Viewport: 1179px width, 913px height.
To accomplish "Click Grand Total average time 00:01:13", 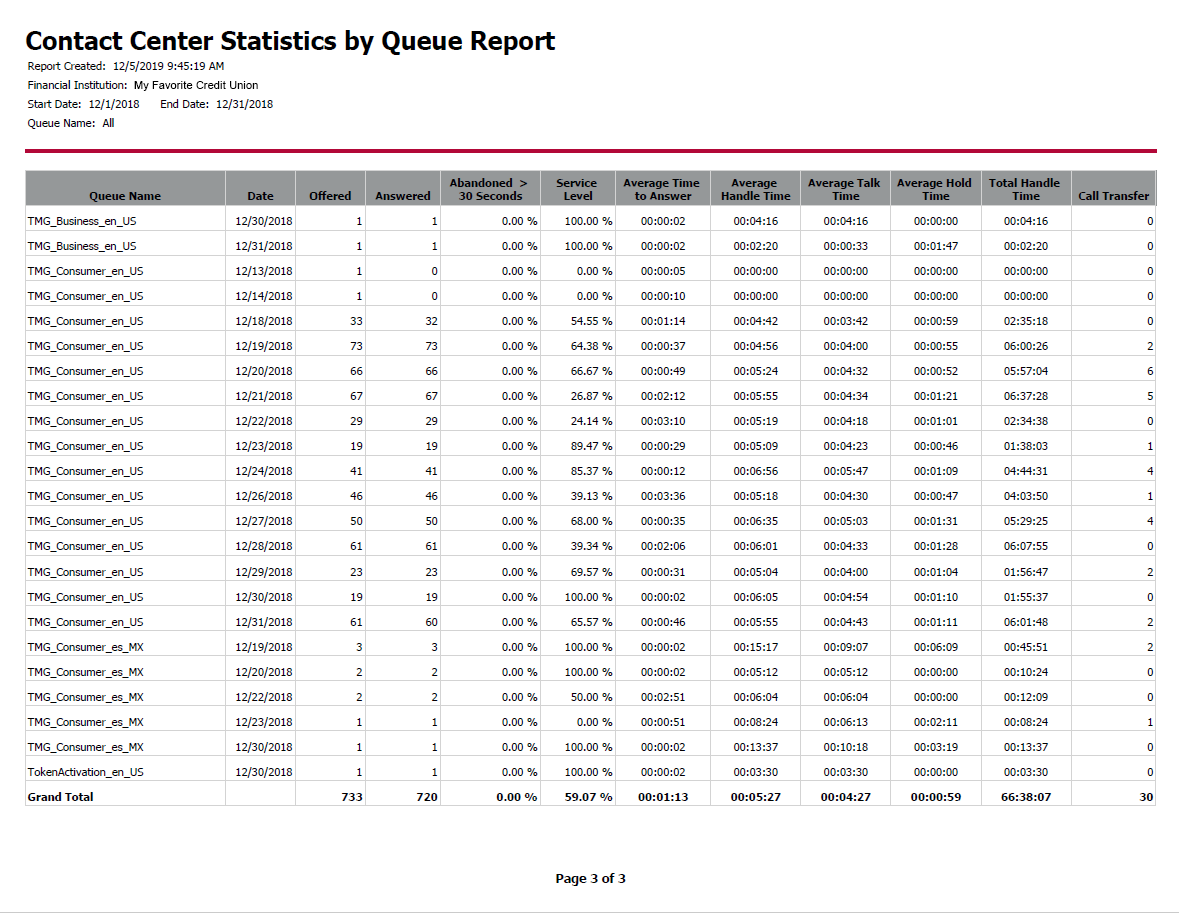I will [x=662, y=797].
